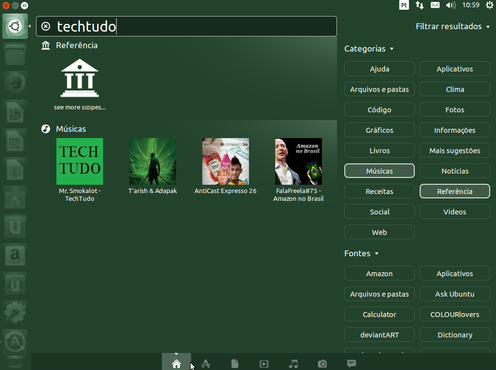Expand the Músicas results header
The height and width of the screenshot is (370, 496).
click(x=64, y=129)
